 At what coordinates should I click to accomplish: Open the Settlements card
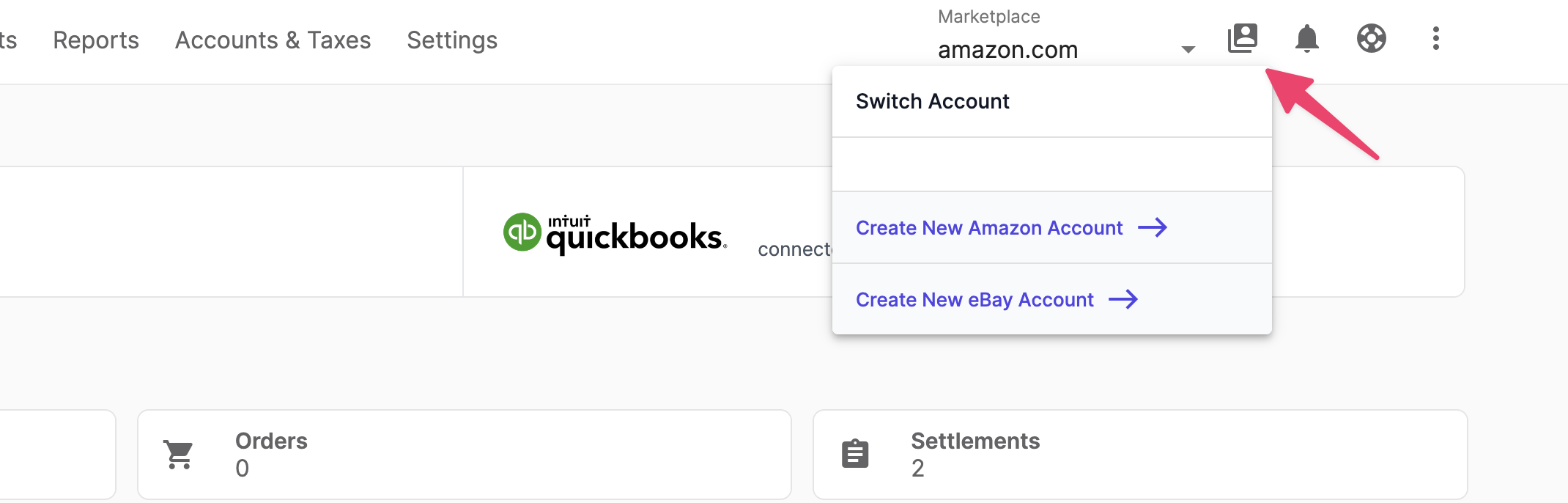click(1140, 455)
